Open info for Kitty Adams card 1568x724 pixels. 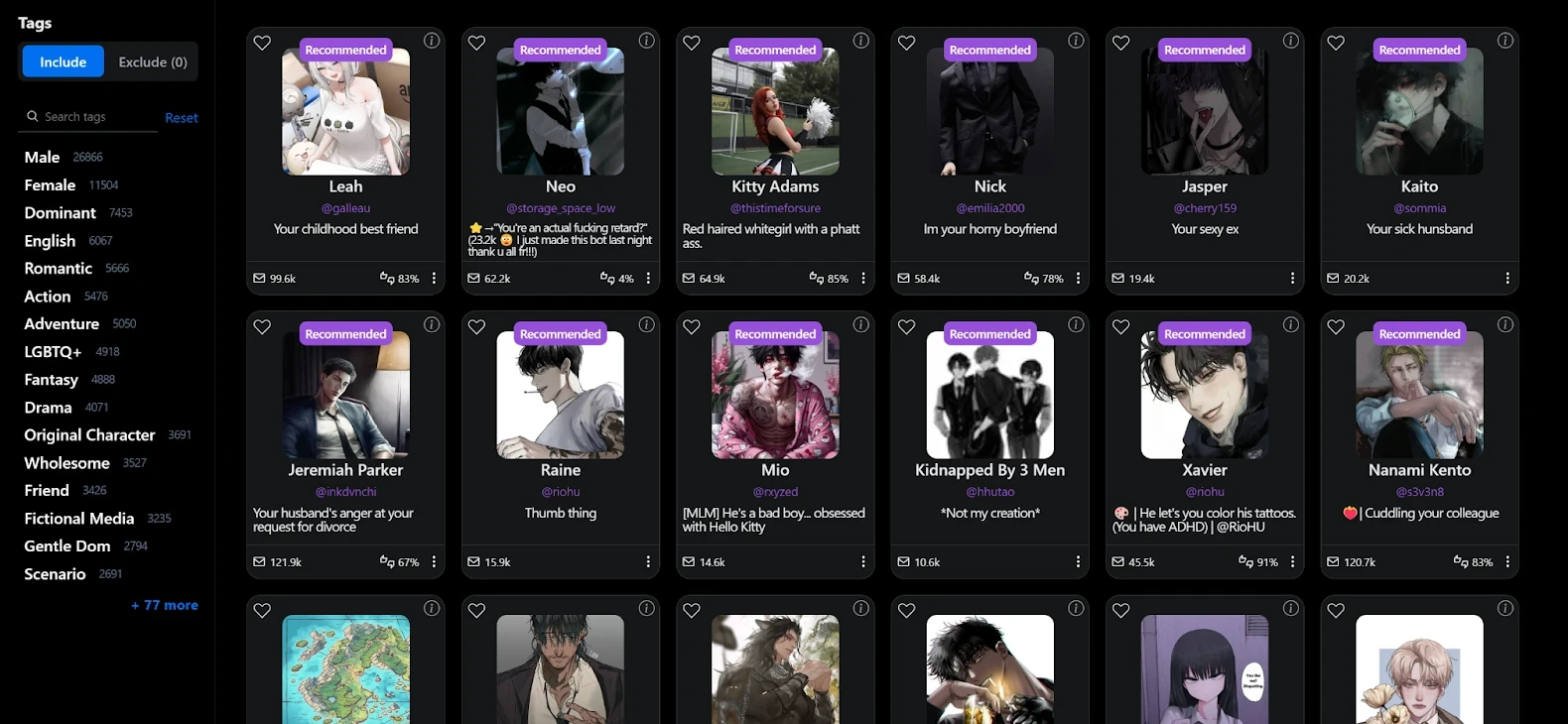click(861, 41)
